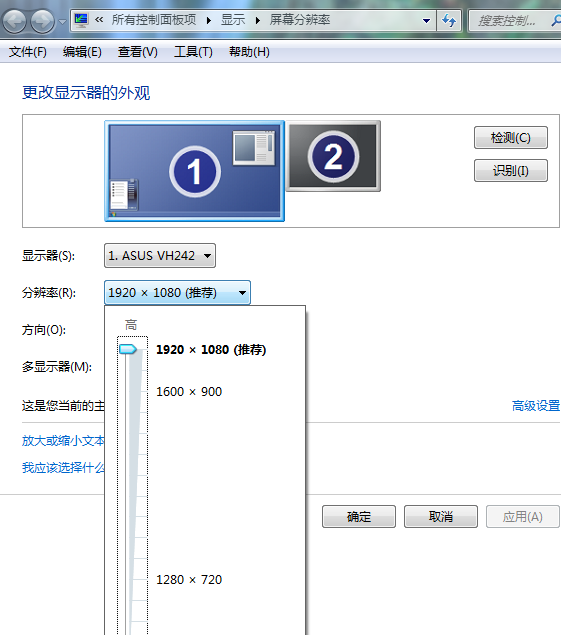Open the 编辑(E) menu

(x=82, y=52)
